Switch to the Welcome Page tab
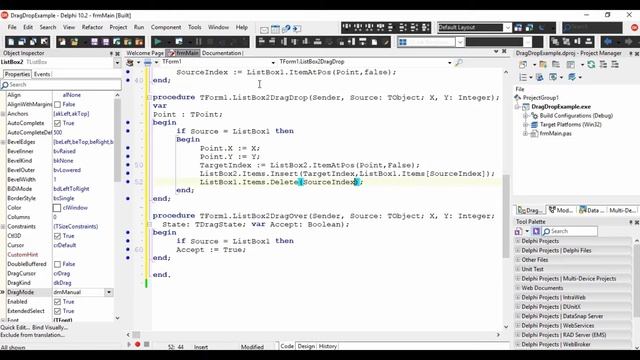Screen dimensions: 640x360 [145, 53]
